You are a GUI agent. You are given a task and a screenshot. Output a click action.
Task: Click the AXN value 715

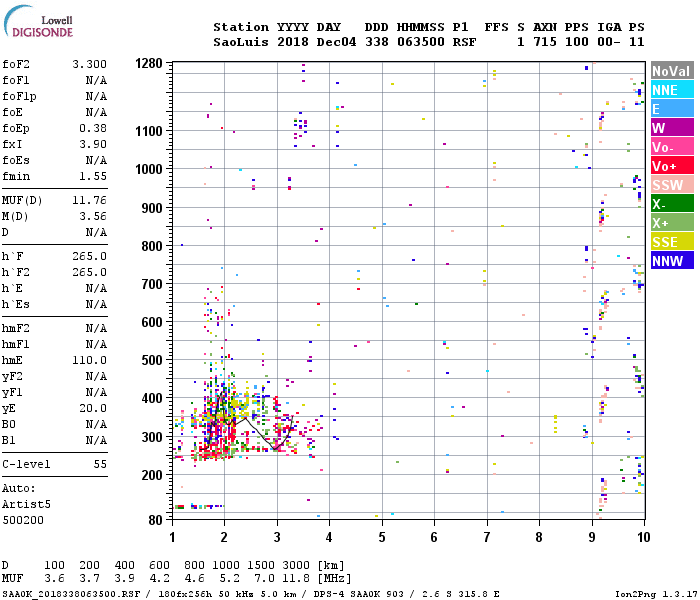tap(545, 42)
